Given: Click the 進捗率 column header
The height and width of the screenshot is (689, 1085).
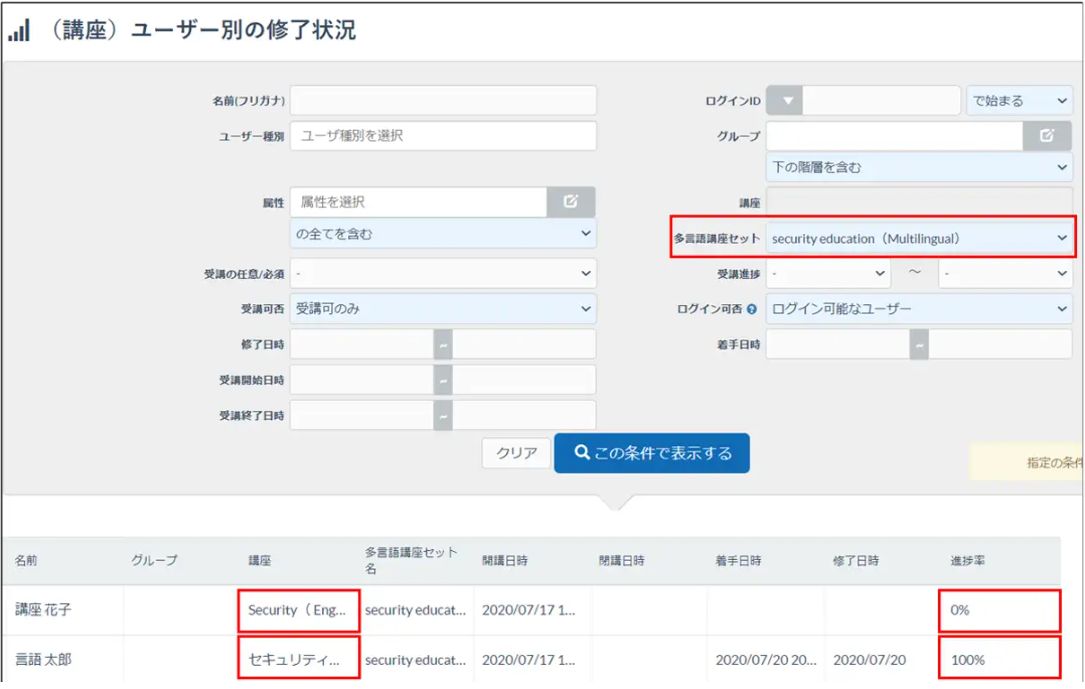Looking at the screenshot, I should click(x=967, y=561).
